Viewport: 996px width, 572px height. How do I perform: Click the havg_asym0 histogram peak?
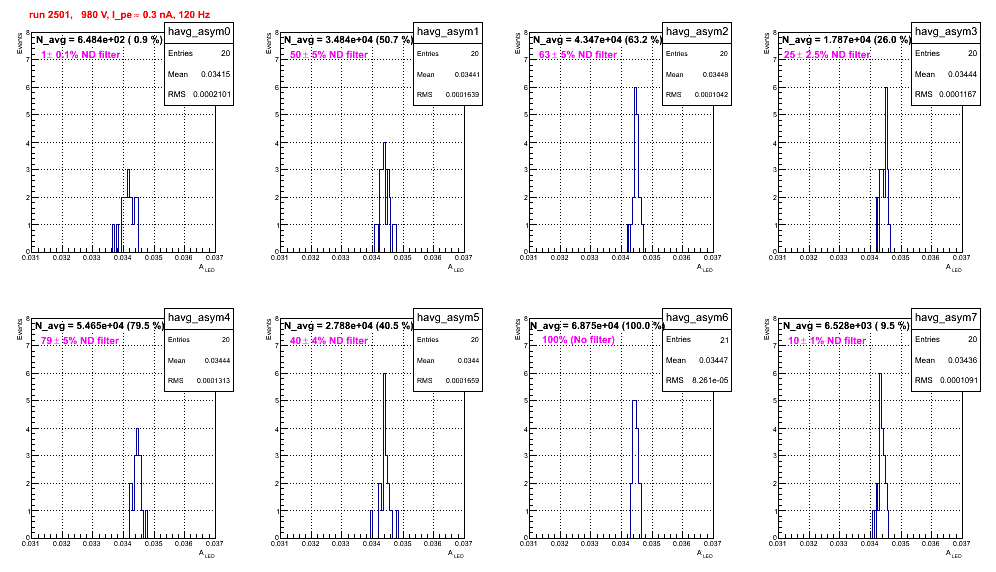[128, 170]
